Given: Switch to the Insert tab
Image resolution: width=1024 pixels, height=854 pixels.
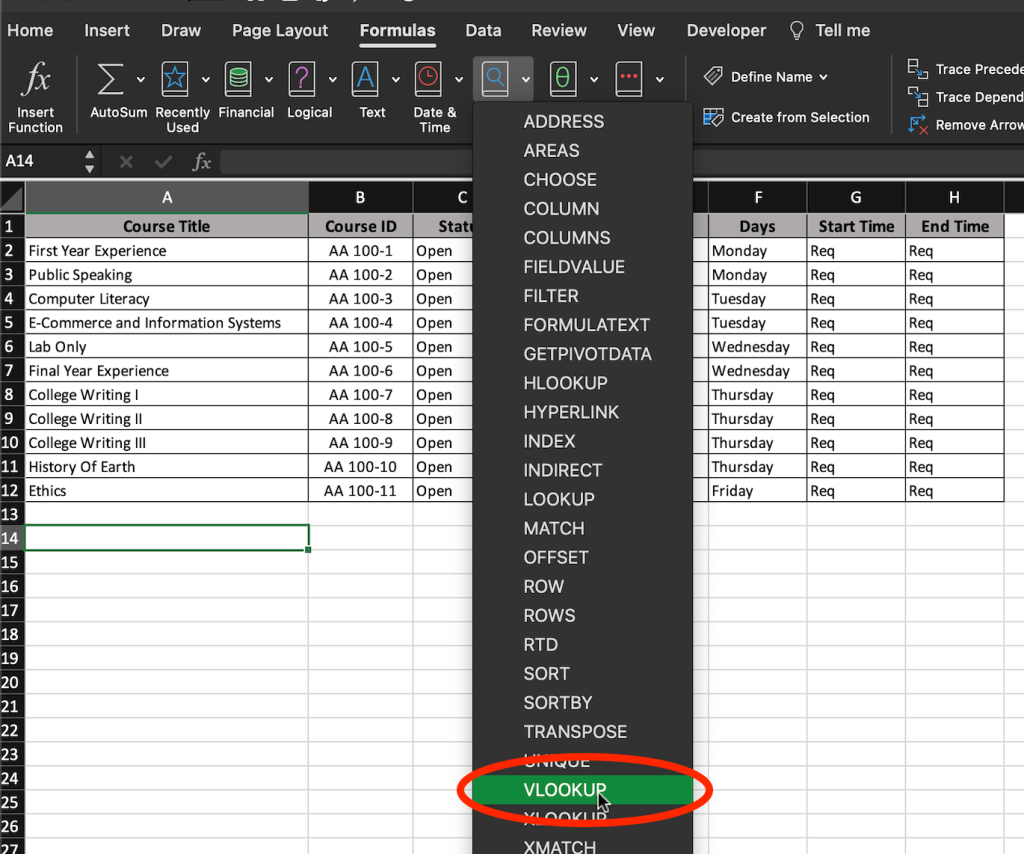Looking at the screenshot, I should pos(106,31).
